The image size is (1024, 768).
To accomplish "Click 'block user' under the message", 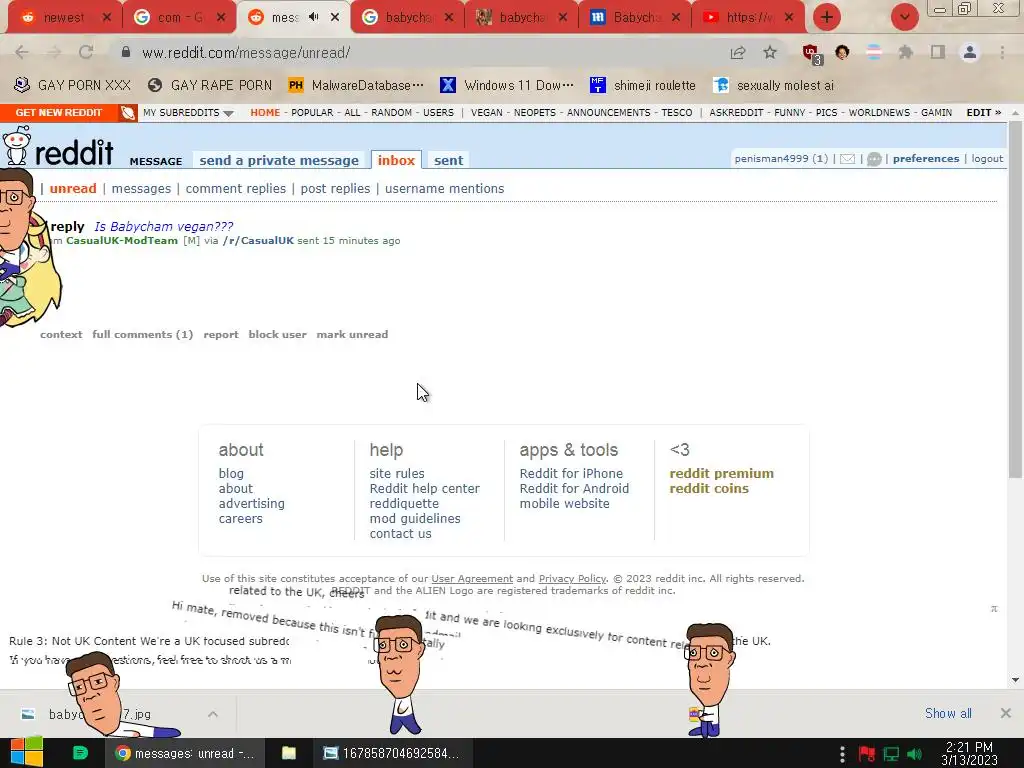I will pyautogui.click(x=277, y=334).
